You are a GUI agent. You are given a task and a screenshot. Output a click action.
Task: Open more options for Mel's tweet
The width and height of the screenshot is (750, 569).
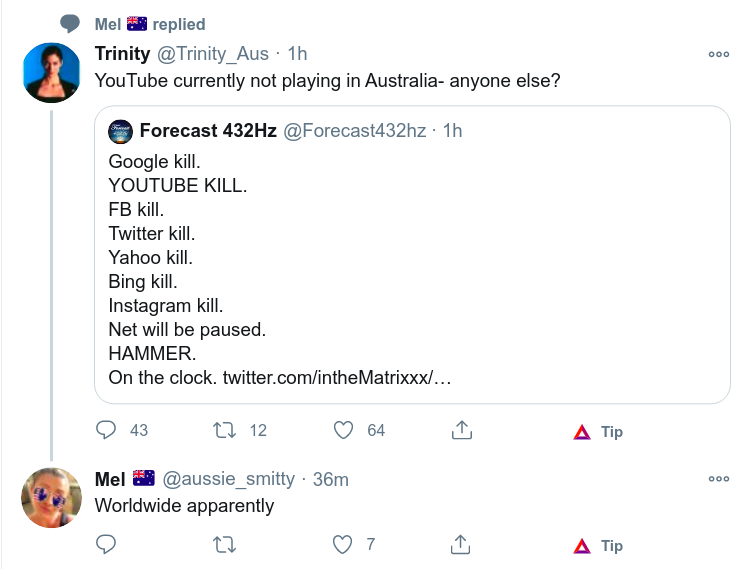718,479
